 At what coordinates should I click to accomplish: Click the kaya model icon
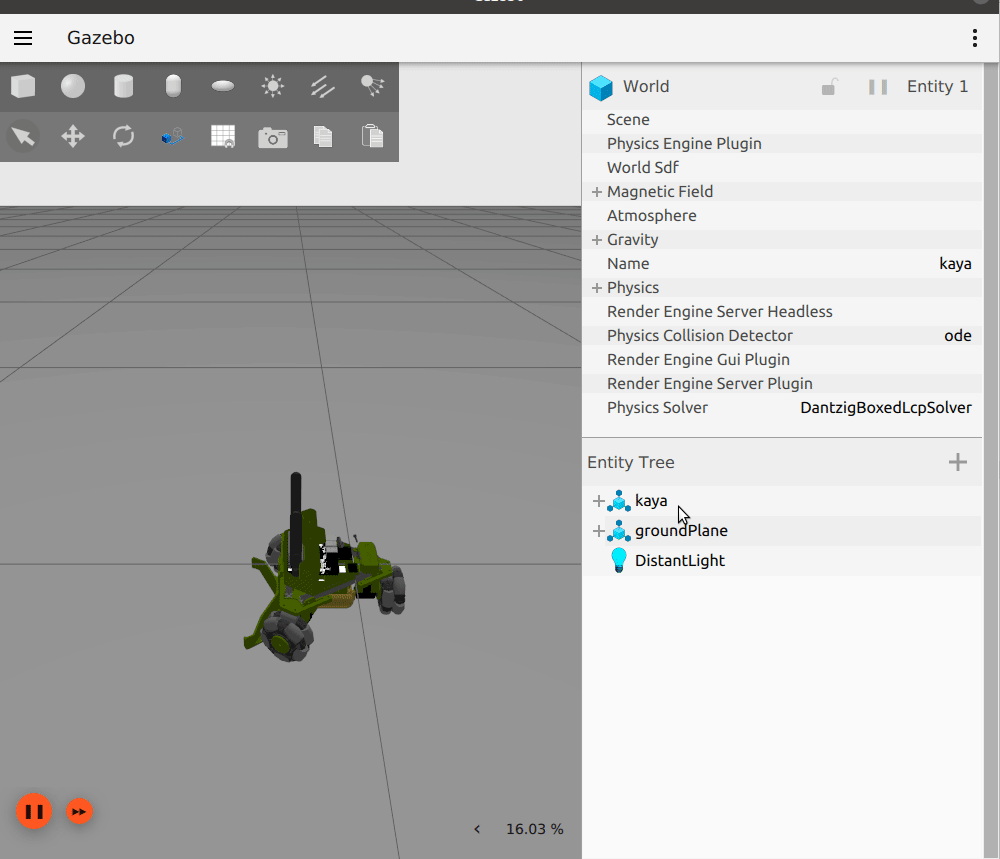(x=619, y=501)
